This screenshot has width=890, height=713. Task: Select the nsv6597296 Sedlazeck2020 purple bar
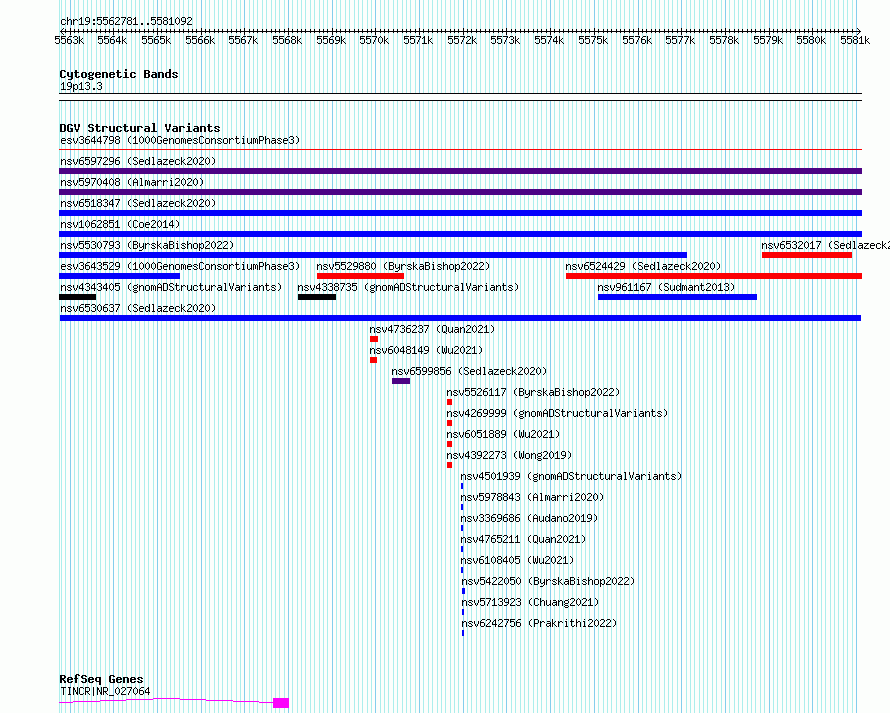pyautogui.click(x=460, y=171)
